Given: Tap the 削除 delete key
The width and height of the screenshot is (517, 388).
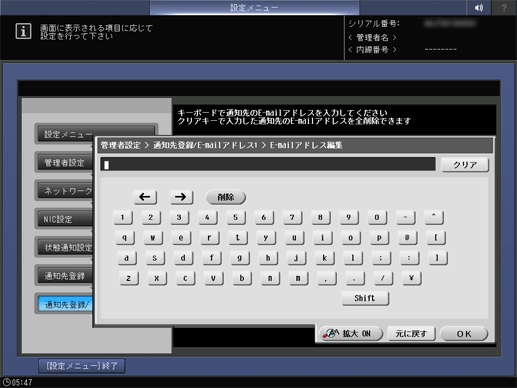Looking at the screenshot, I should (226, 197).
